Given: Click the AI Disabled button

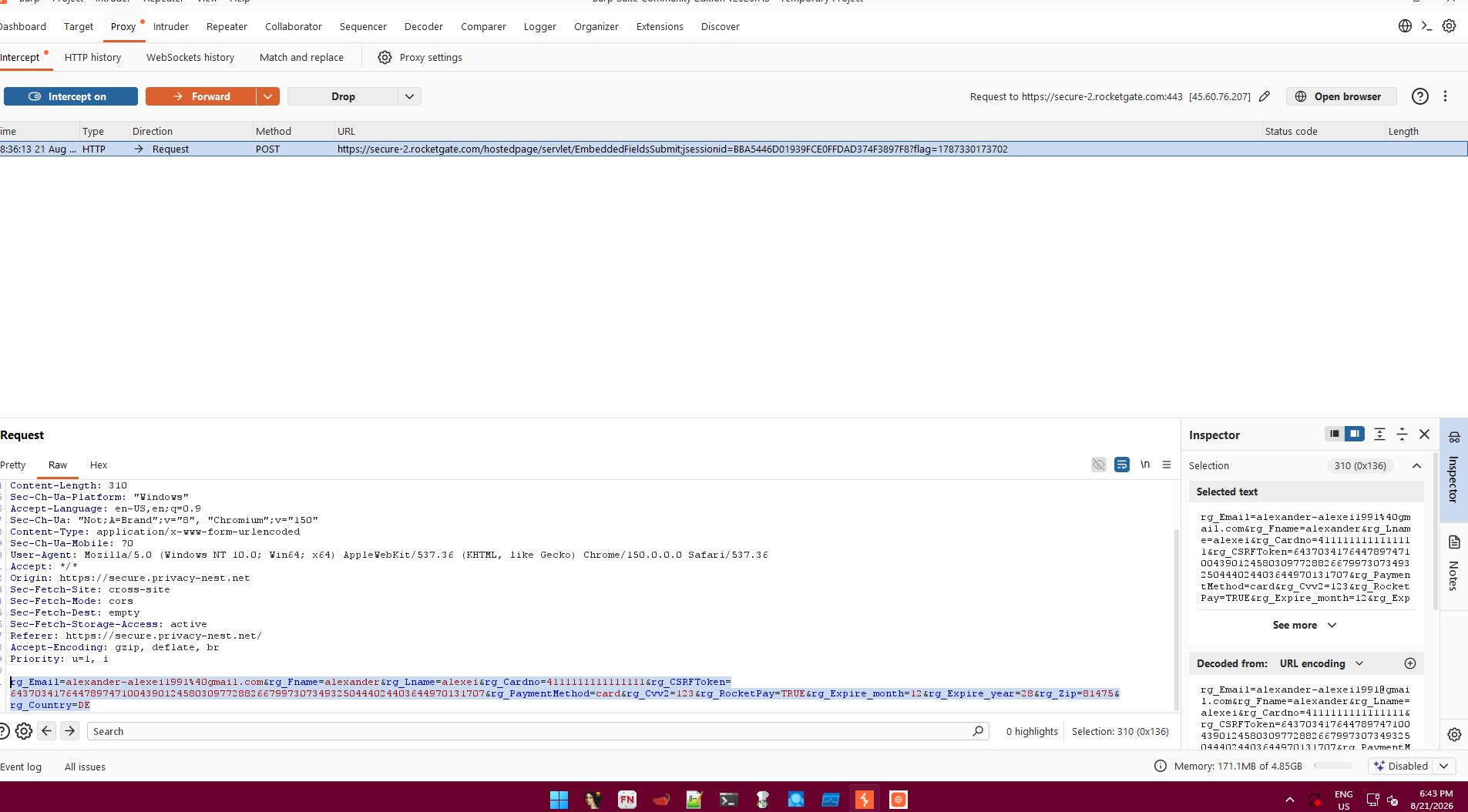Looking at the screenshot, I should pos(1402,766).
